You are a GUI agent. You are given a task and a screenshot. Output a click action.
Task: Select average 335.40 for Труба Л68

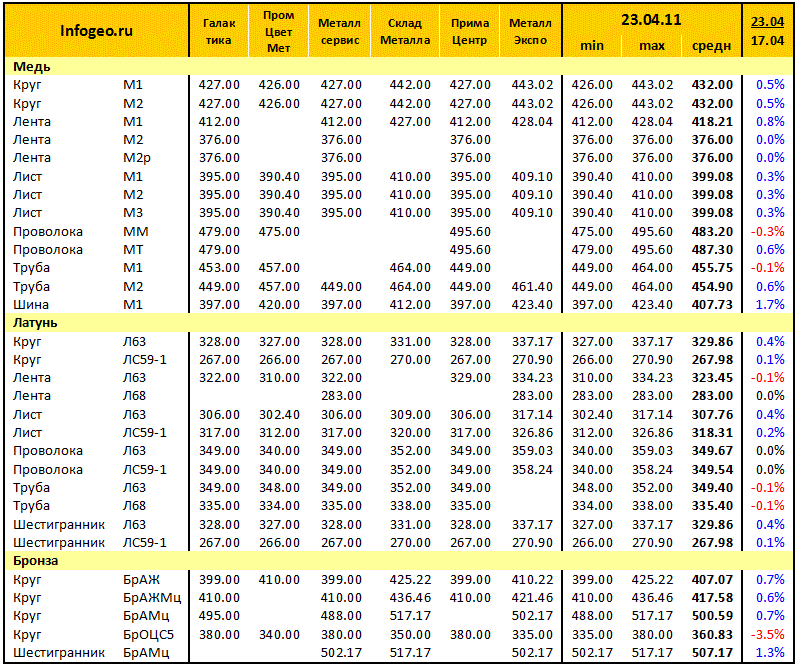coord(712,506)
